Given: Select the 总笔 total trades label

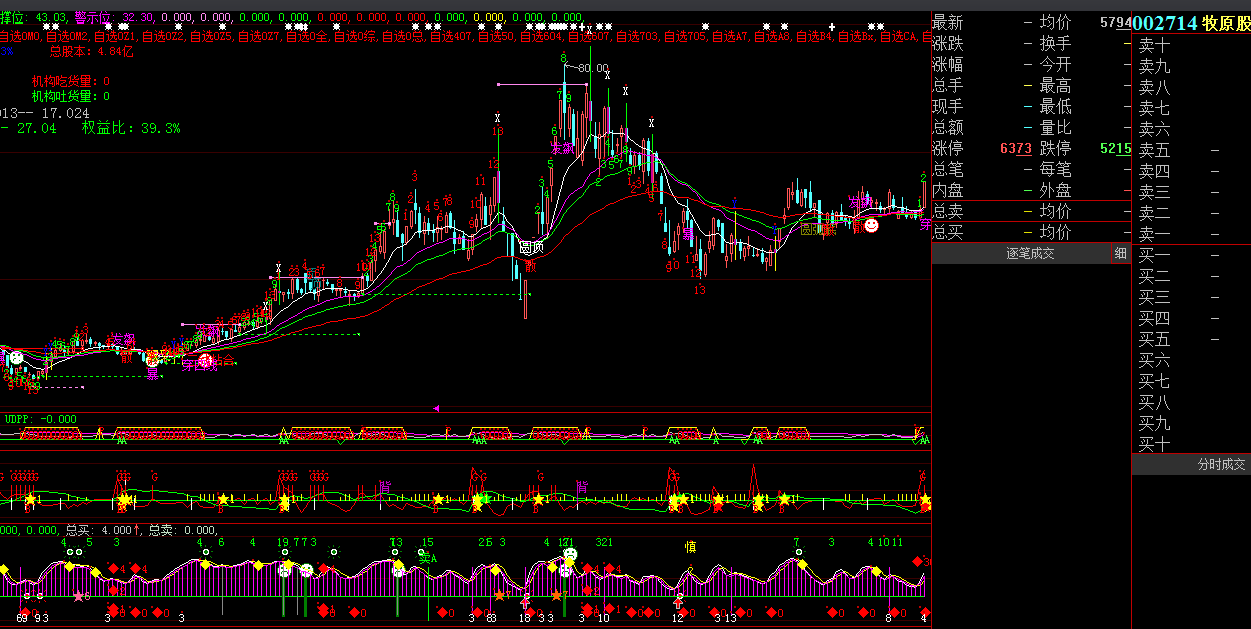Looking at the screenshot, I should point(948,170).
